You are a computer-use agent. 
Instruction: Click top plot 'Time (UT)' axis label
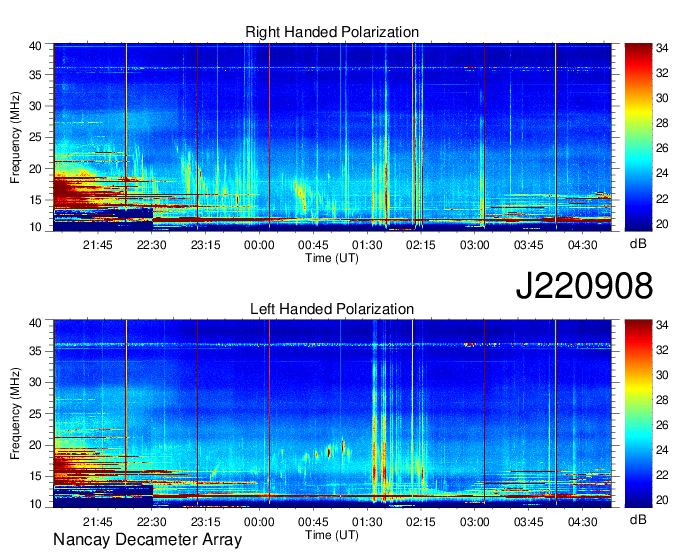332,258
